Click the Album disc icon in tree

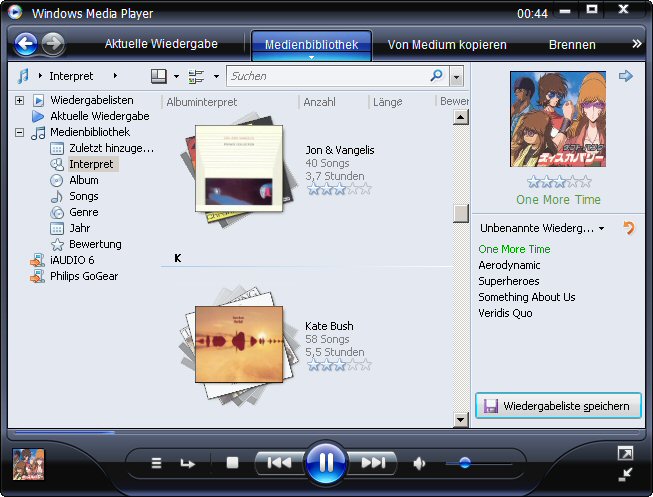(56, 180)
